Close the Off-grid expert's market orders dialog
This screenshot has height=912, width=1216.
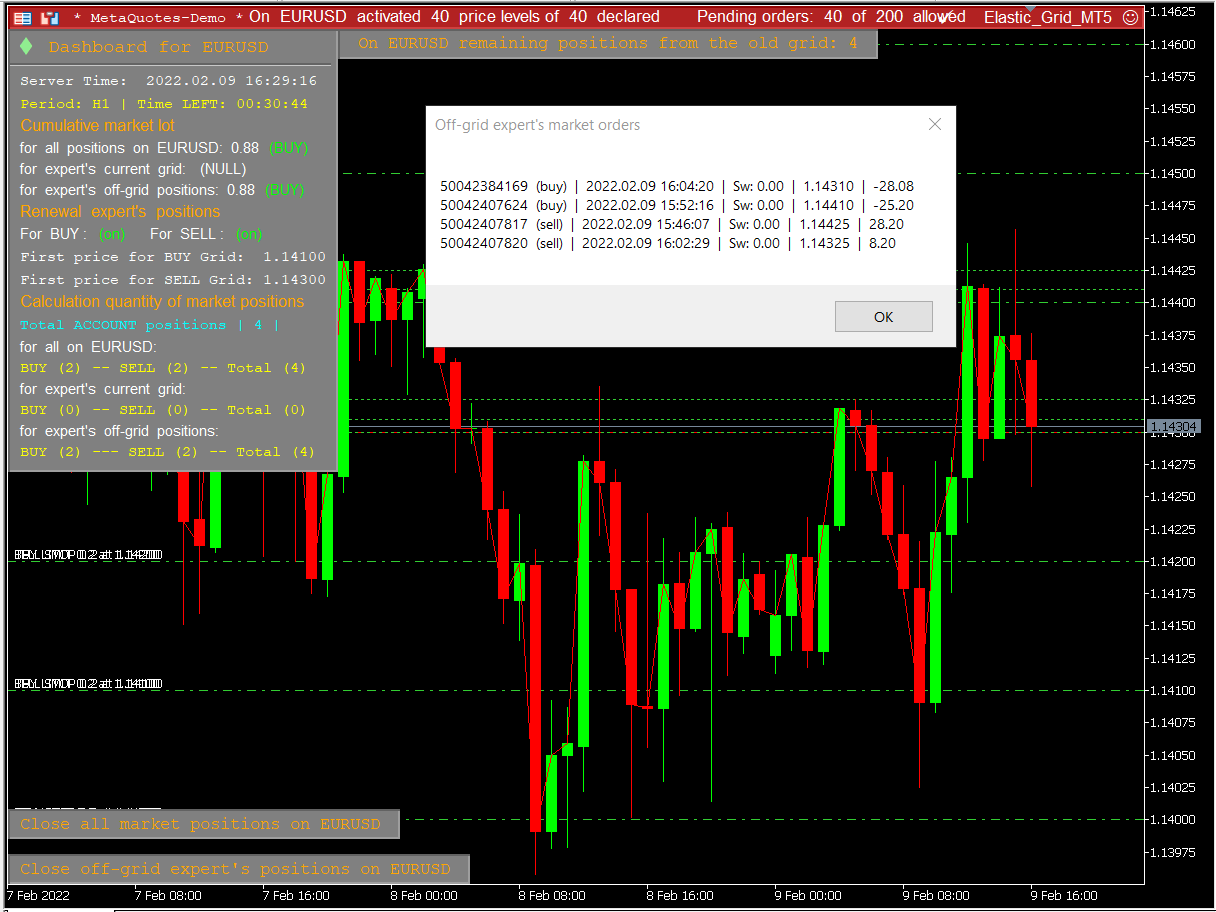[x=935, y=124]
